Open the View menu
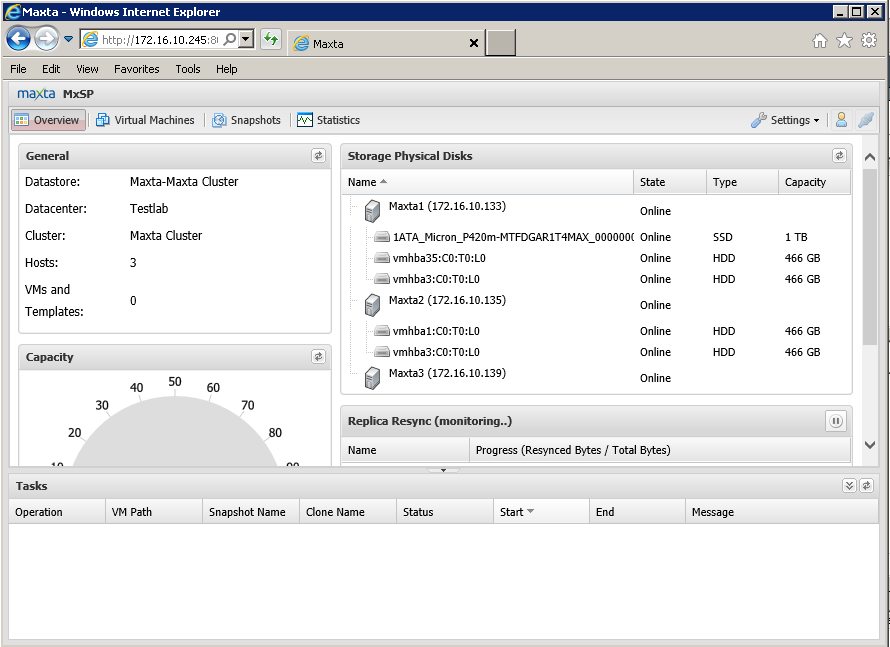The width and height of the screenshot is (890, 647). point(87,69)
